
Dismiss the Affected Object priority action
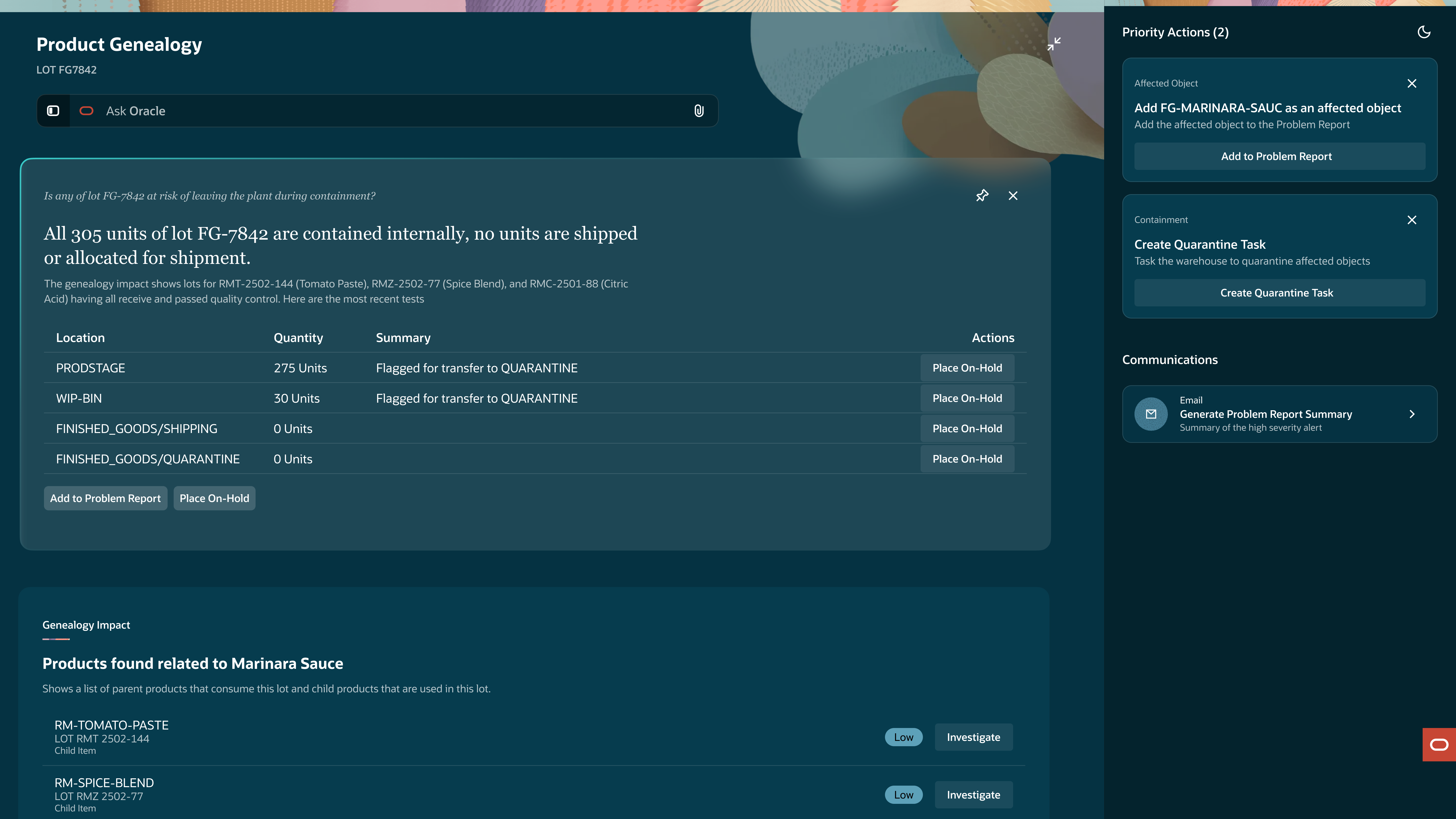(1412, 84)
